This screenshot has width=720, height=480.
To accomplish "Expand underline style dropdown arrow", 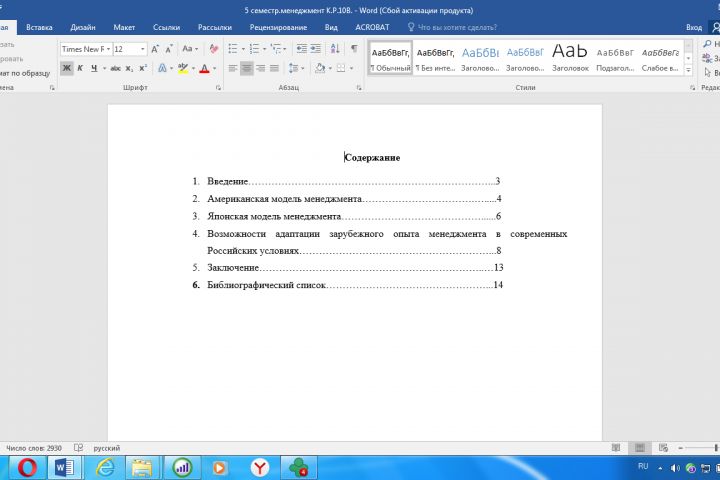I will (x=104, y=68).
